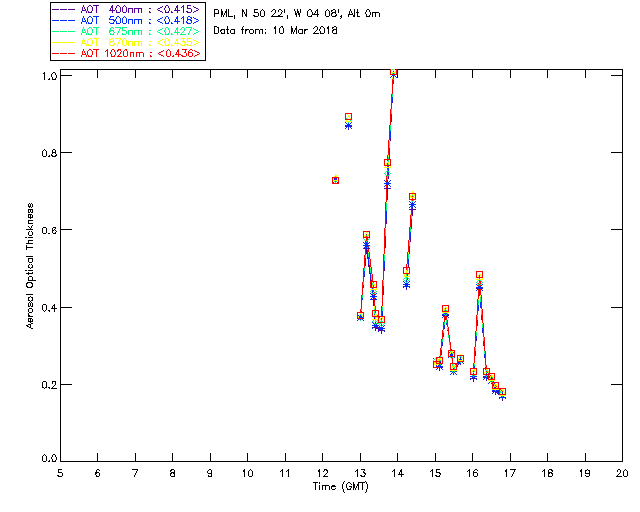Click the data marker near 0.38 at time 13

(360, 316)
